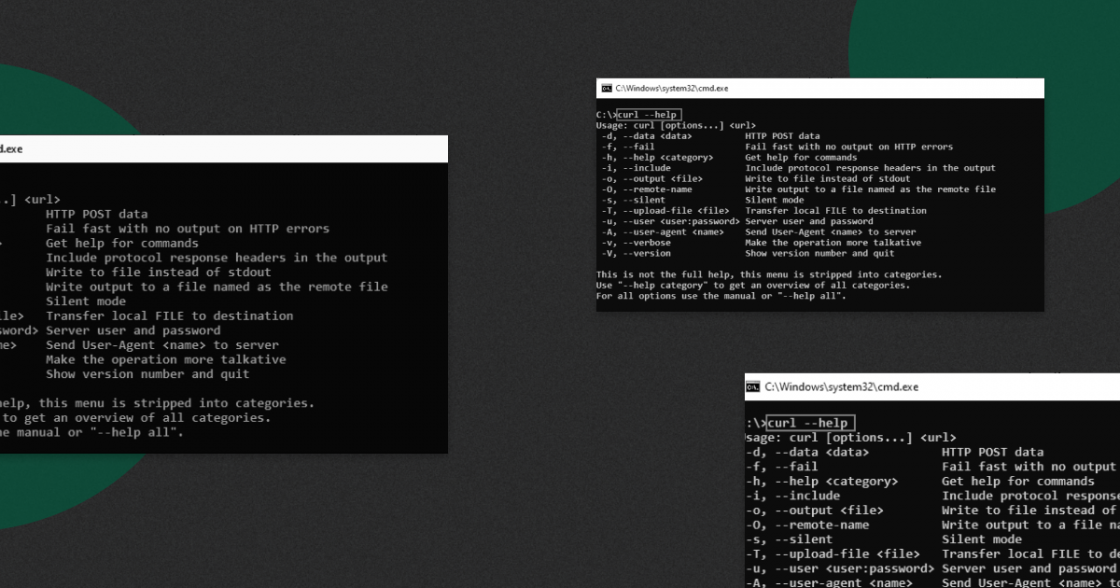Click '-i, --include' in the bottom-right window

(x=793, y=496)
